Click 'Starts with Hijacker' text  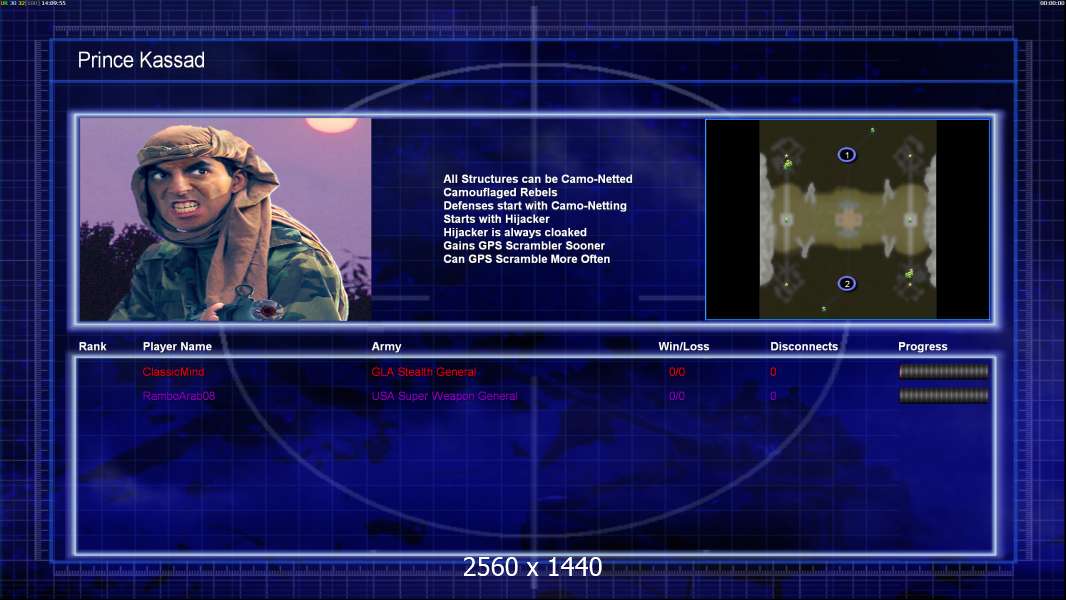click(x=496, y=219)
